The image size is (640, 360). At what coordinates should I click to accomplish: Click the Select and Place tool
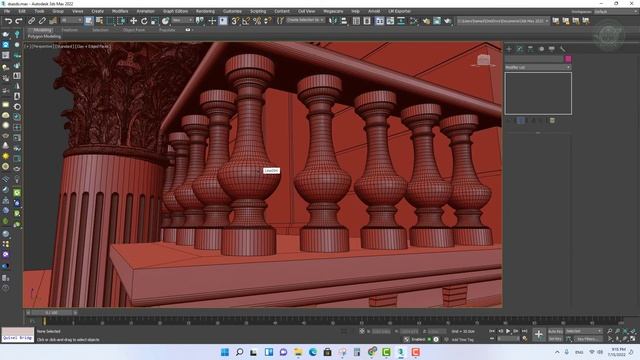(x=165, y=21)
